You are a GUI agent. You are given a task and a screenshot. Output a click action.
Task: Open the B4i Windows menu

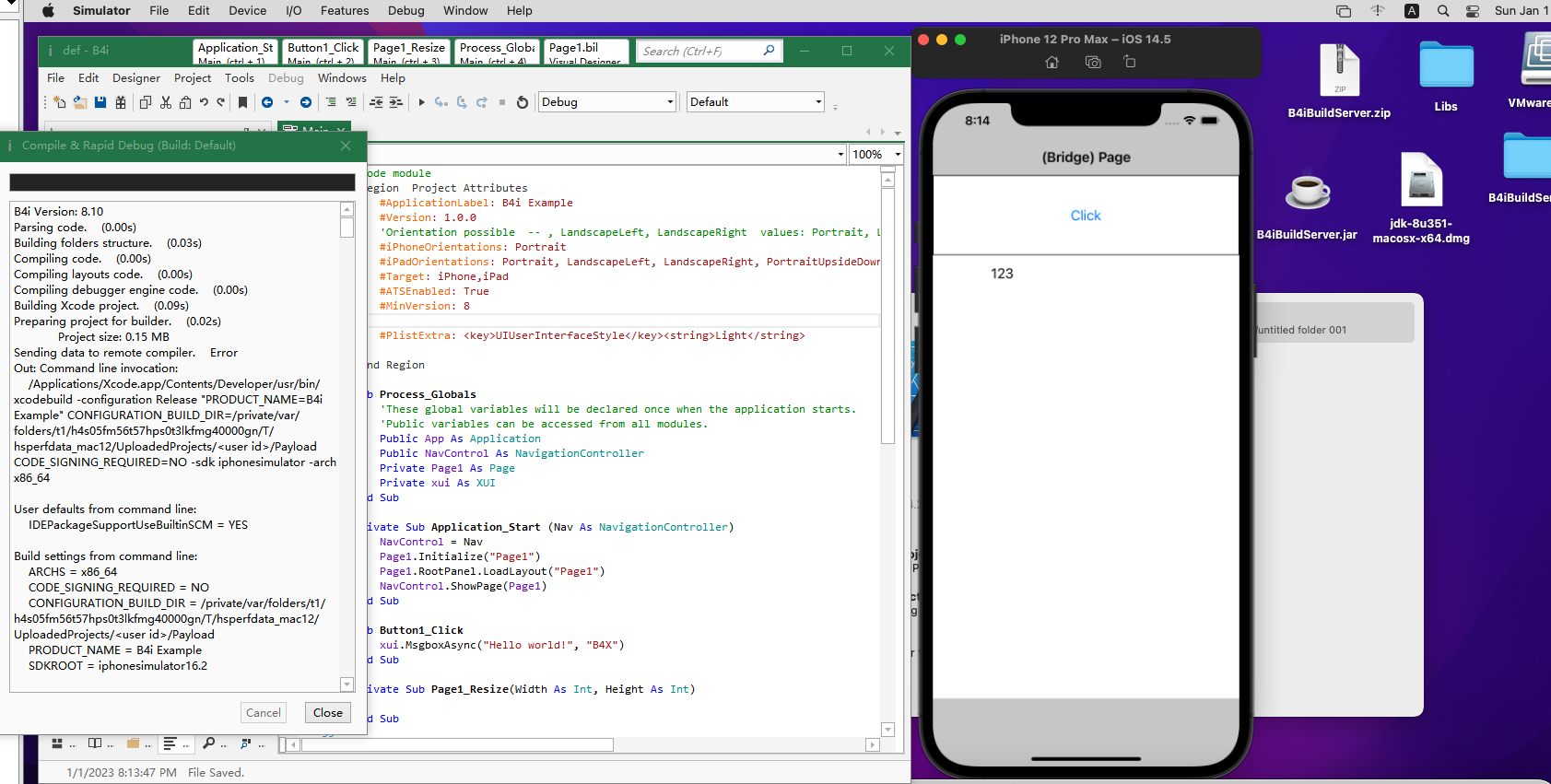tap(342, 78)
